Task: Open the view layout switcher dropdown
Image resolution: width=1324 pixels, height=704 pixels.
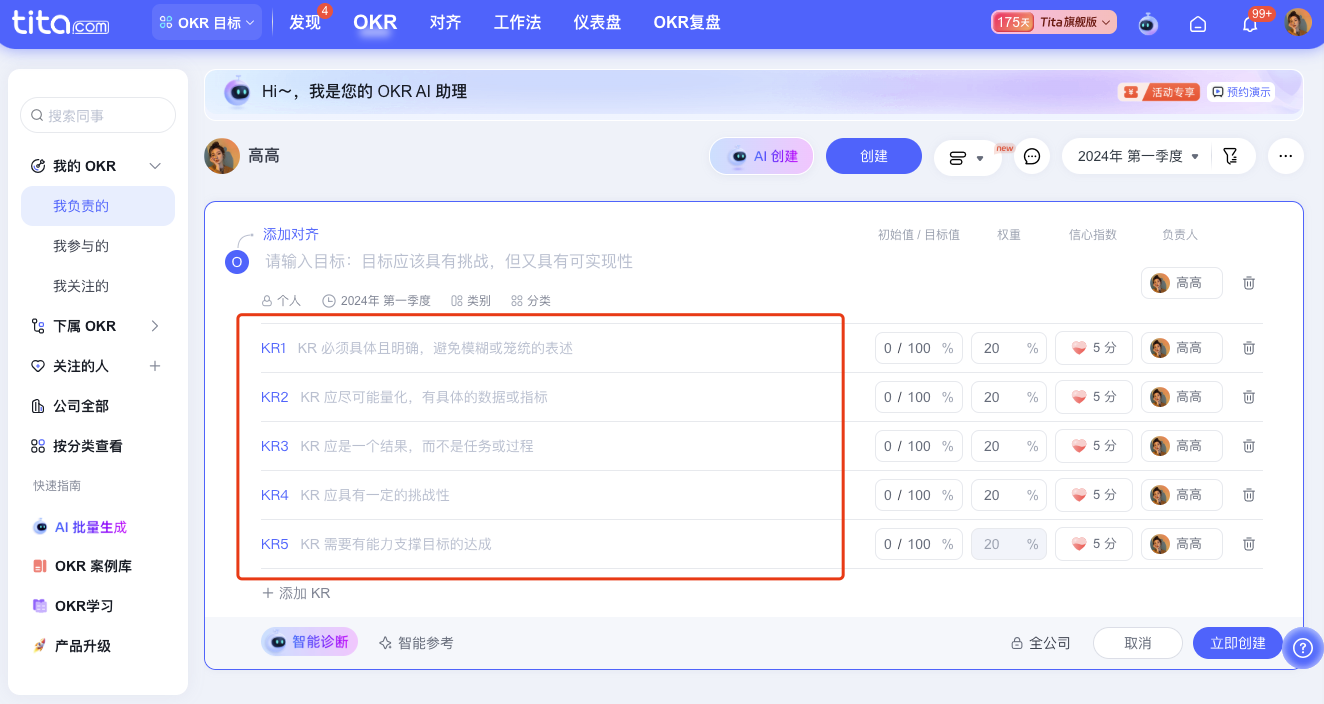Action: pos(967,158)
